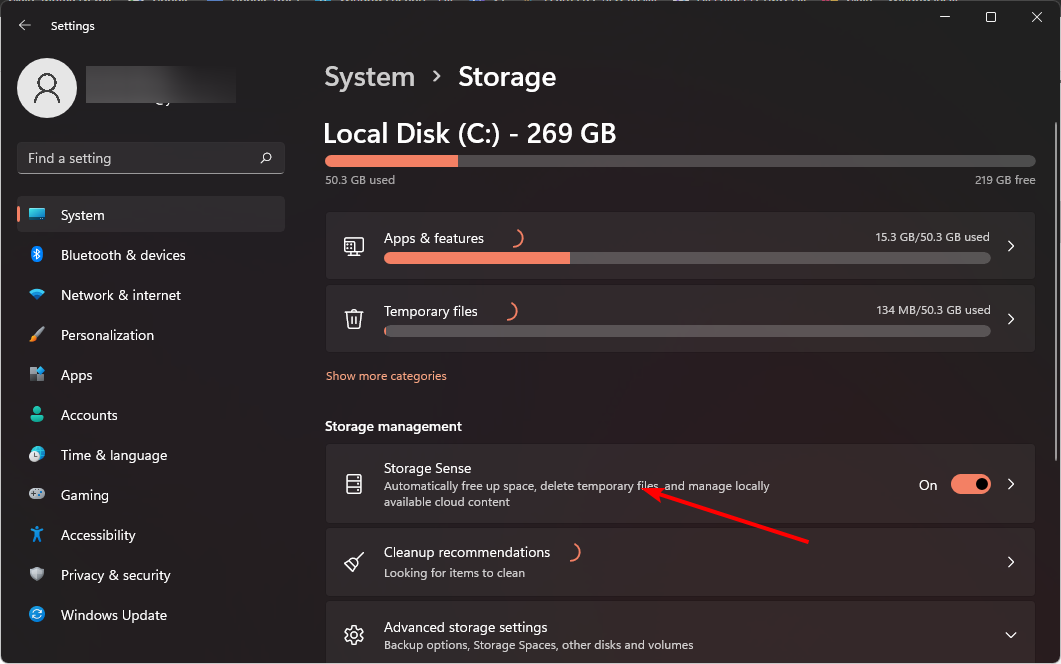Image resolution: width=1061 pixels, height=664 pixels.
Task: Select the Storage Sense icon
Action: click(x=353, y=483)
